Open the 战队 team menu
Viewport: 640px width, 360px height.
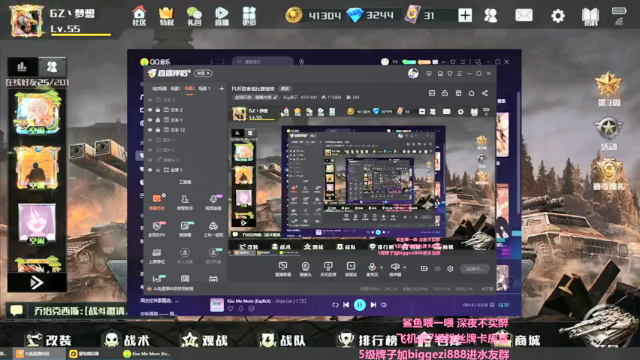pos(283,340)
